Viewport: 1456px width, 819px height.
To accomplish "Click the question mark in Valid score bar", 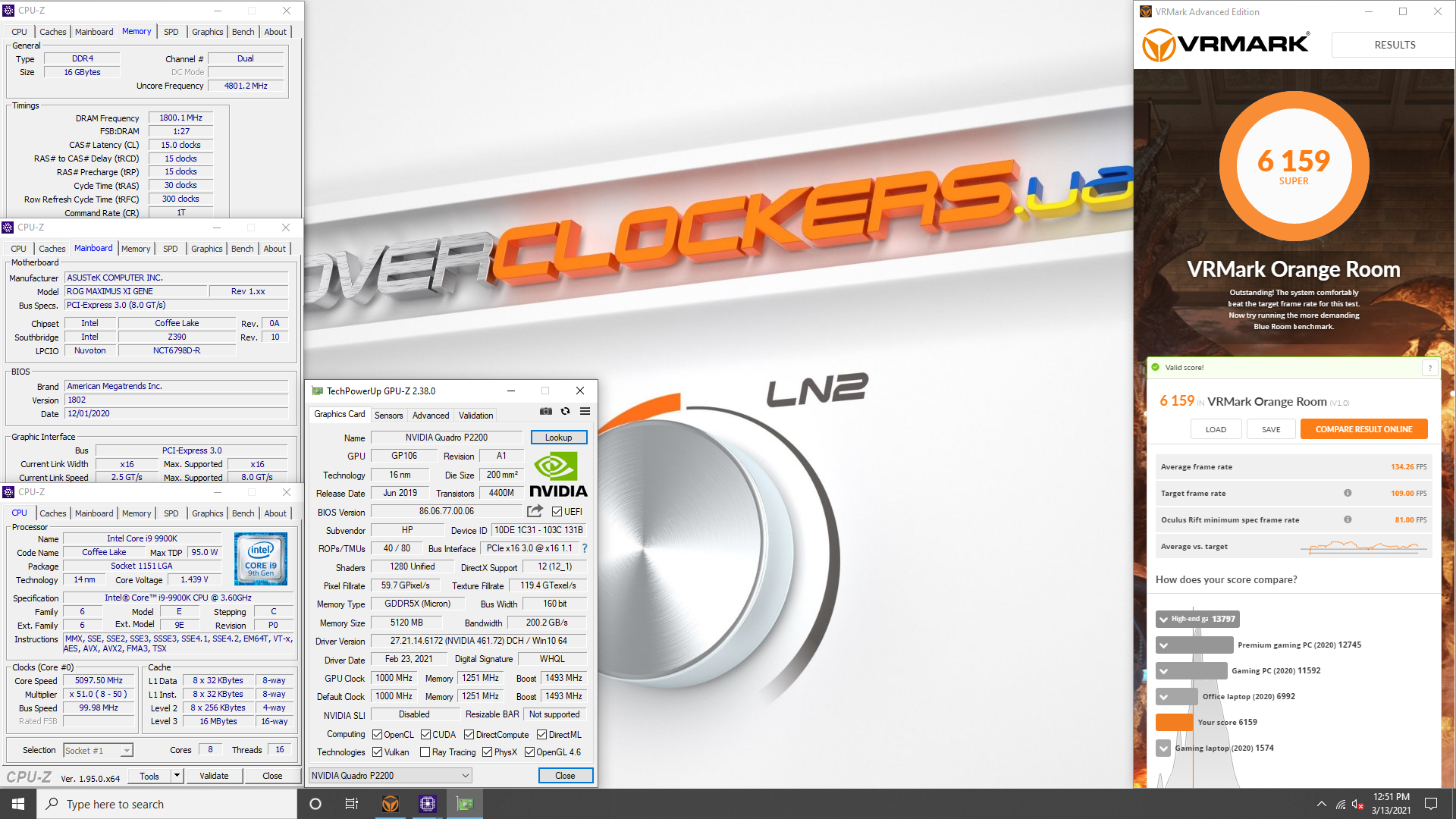I will 1429,368.
